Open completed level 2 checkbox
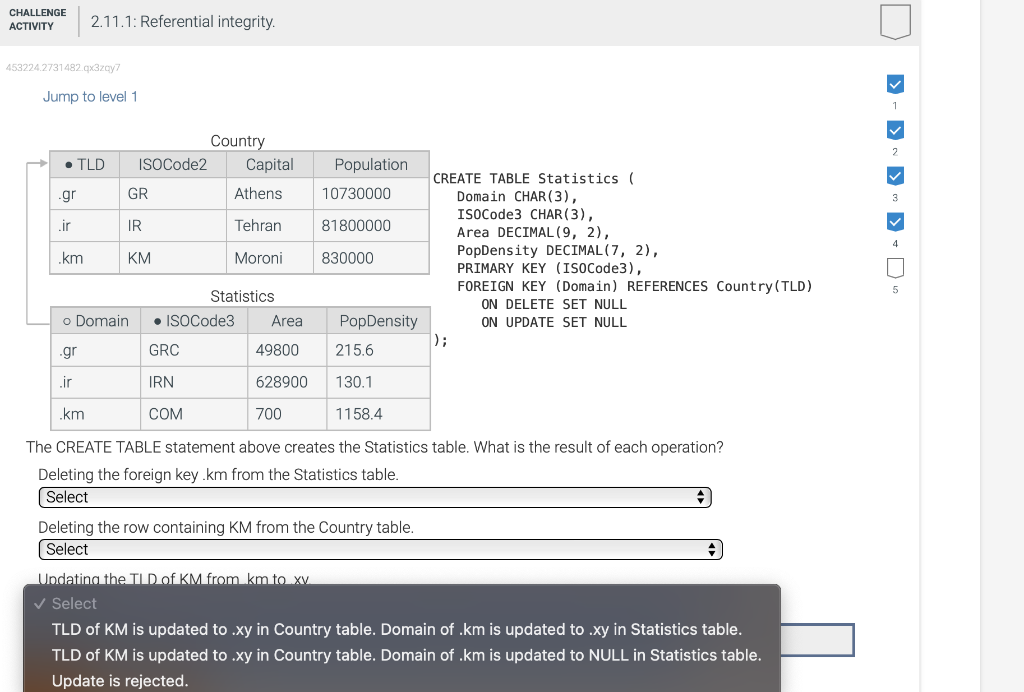This screenshot has height=692, width=1024. point(895,131)
